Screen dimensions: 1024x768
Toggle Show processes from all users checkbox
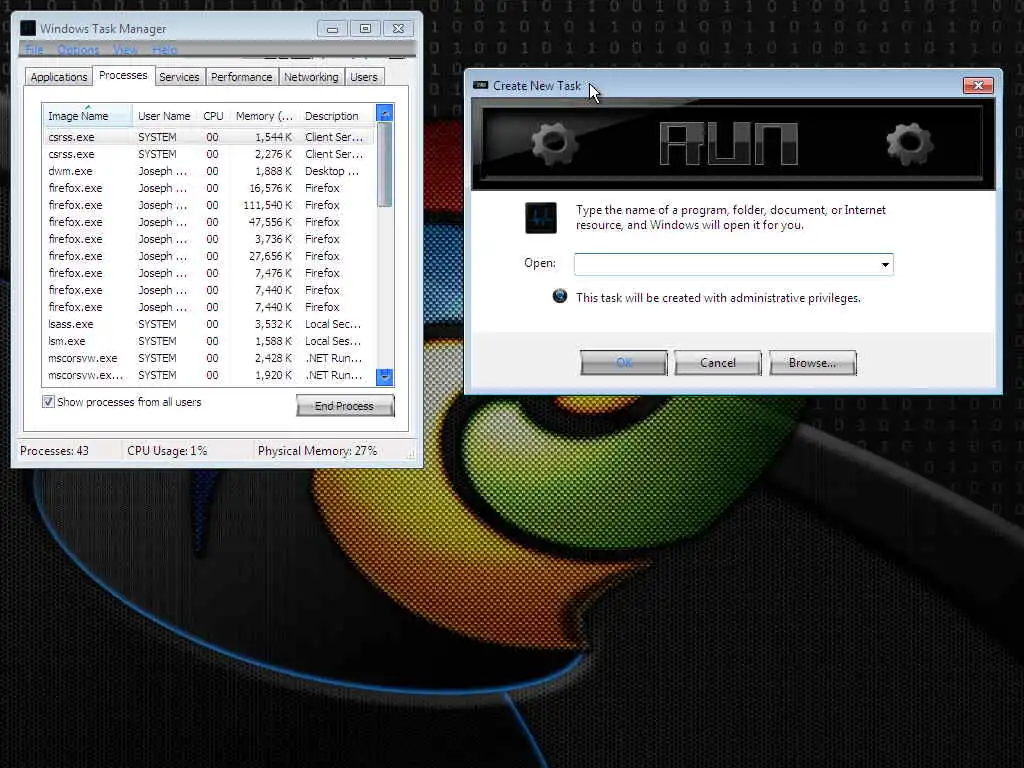(x=48, y=402)
